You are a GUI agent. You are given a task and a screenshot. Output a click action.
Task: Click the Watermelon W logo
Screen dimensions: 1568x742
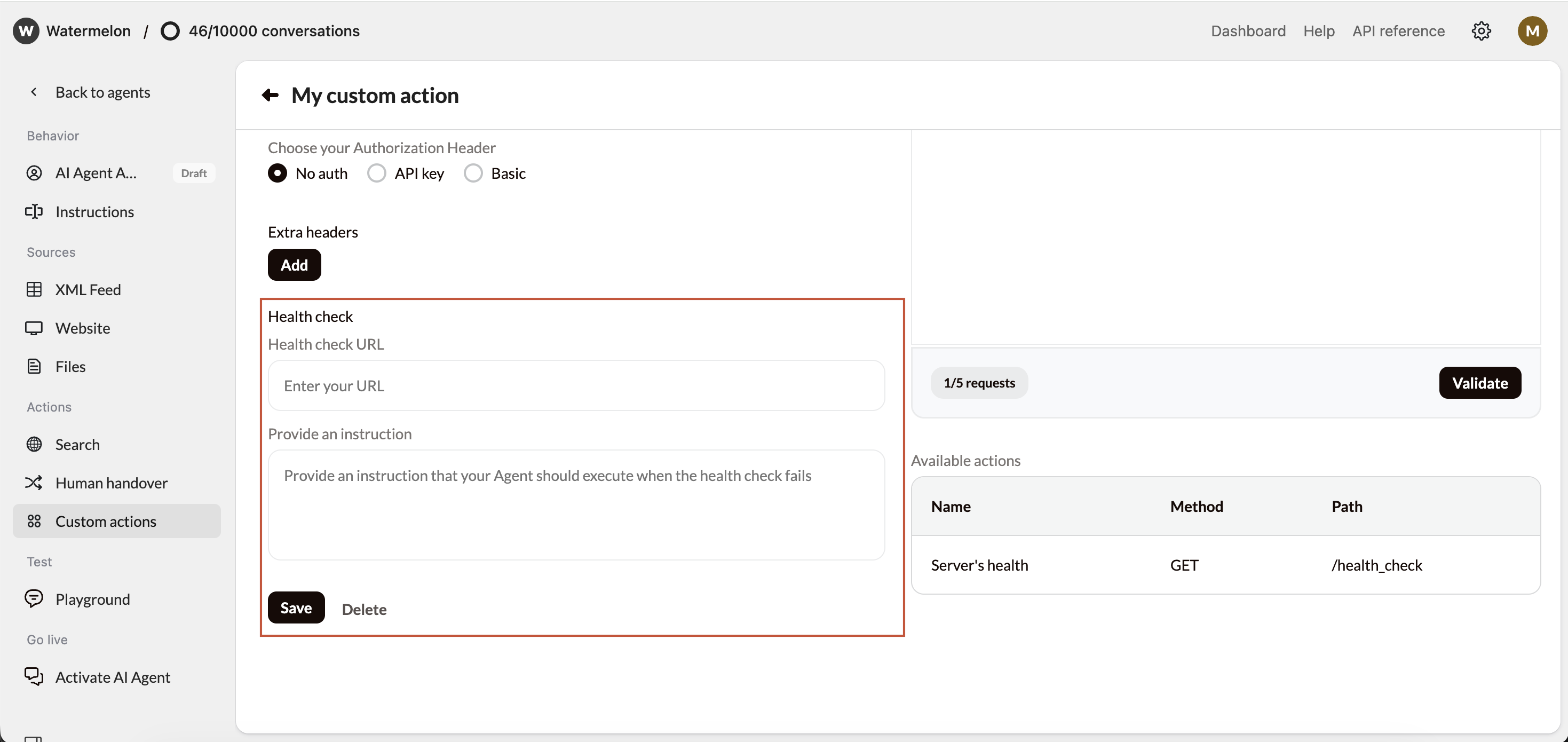tap(26, 31)
